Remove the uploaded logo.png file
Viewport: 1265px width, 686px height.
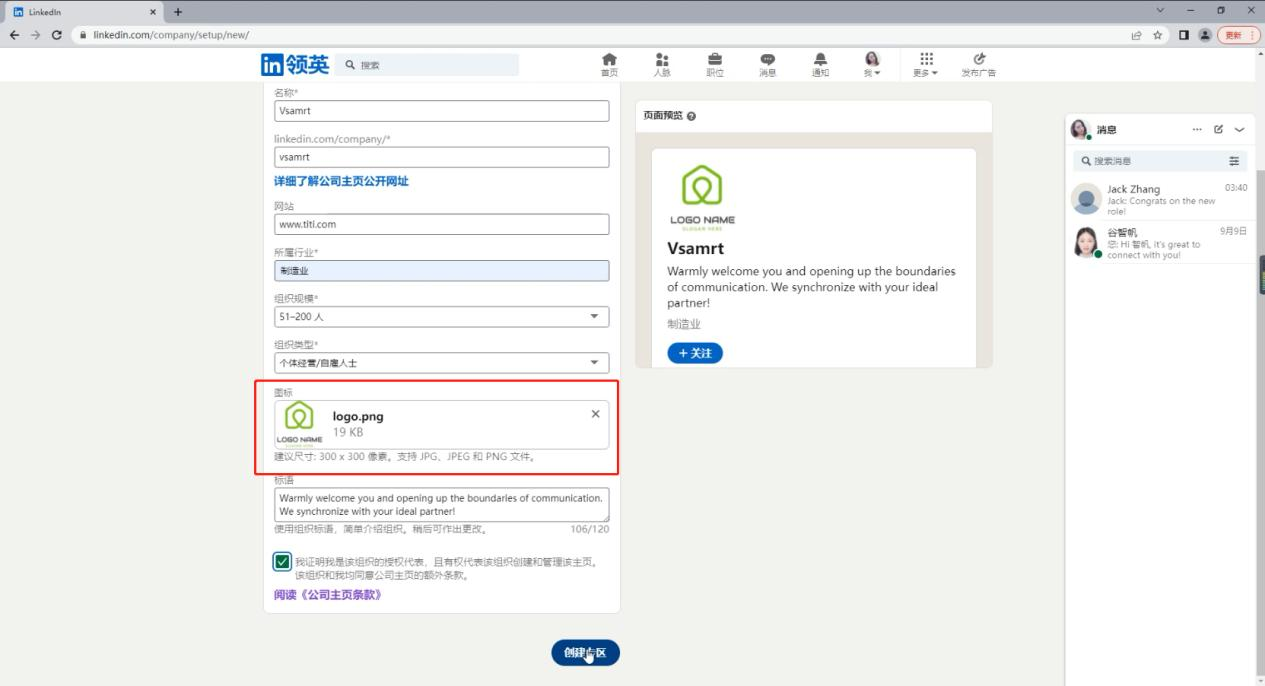[x=596, y=414]
